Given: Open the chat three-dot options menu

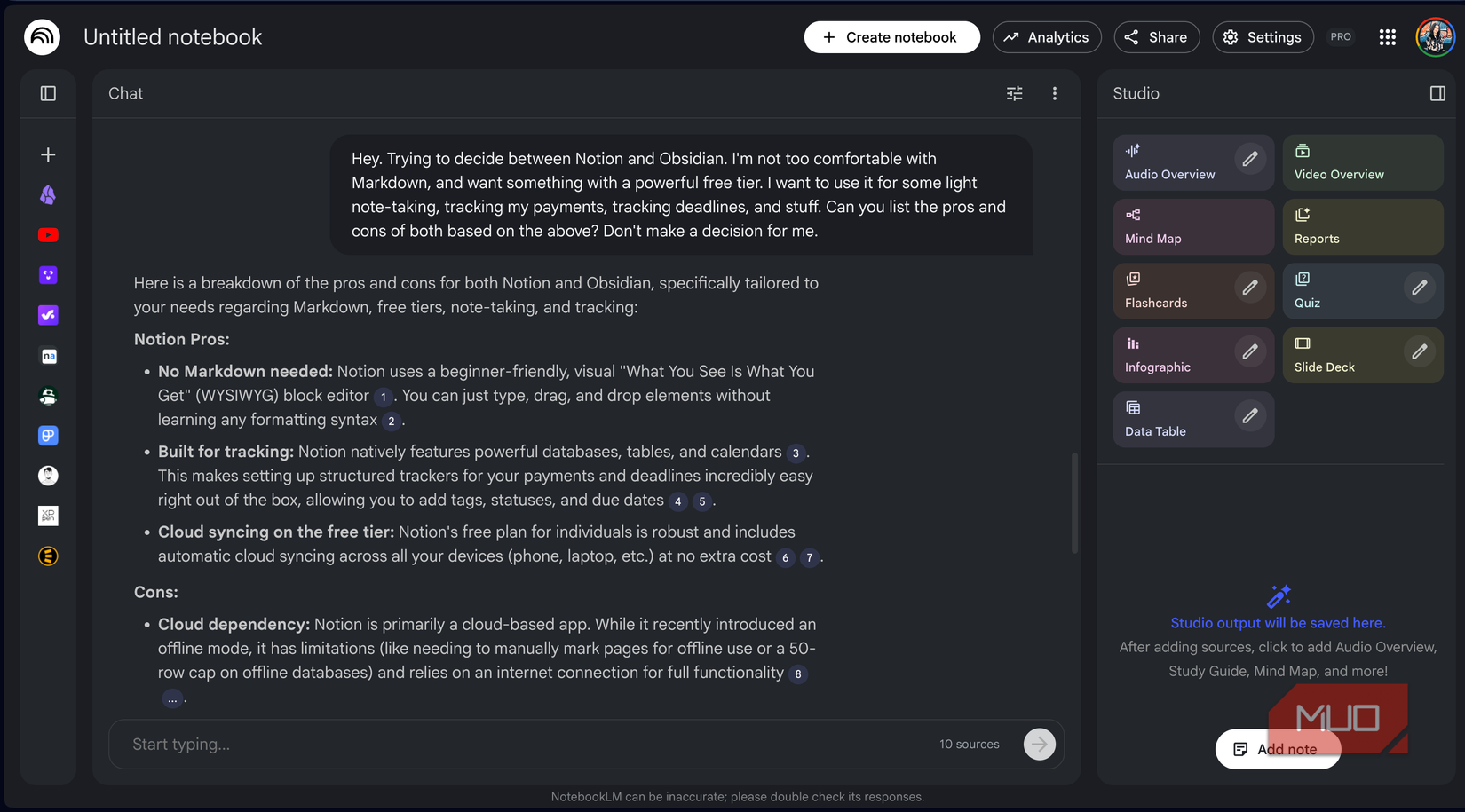Looking at the screenshot, I should [x=1055, y=93].
